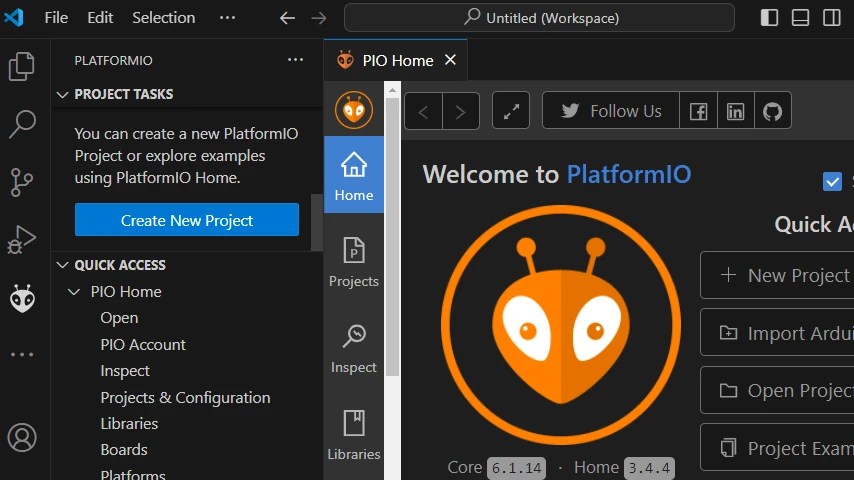The image size is (854, 480).
Task: Open the Search view in activity bar
Action: click(22, 124)
